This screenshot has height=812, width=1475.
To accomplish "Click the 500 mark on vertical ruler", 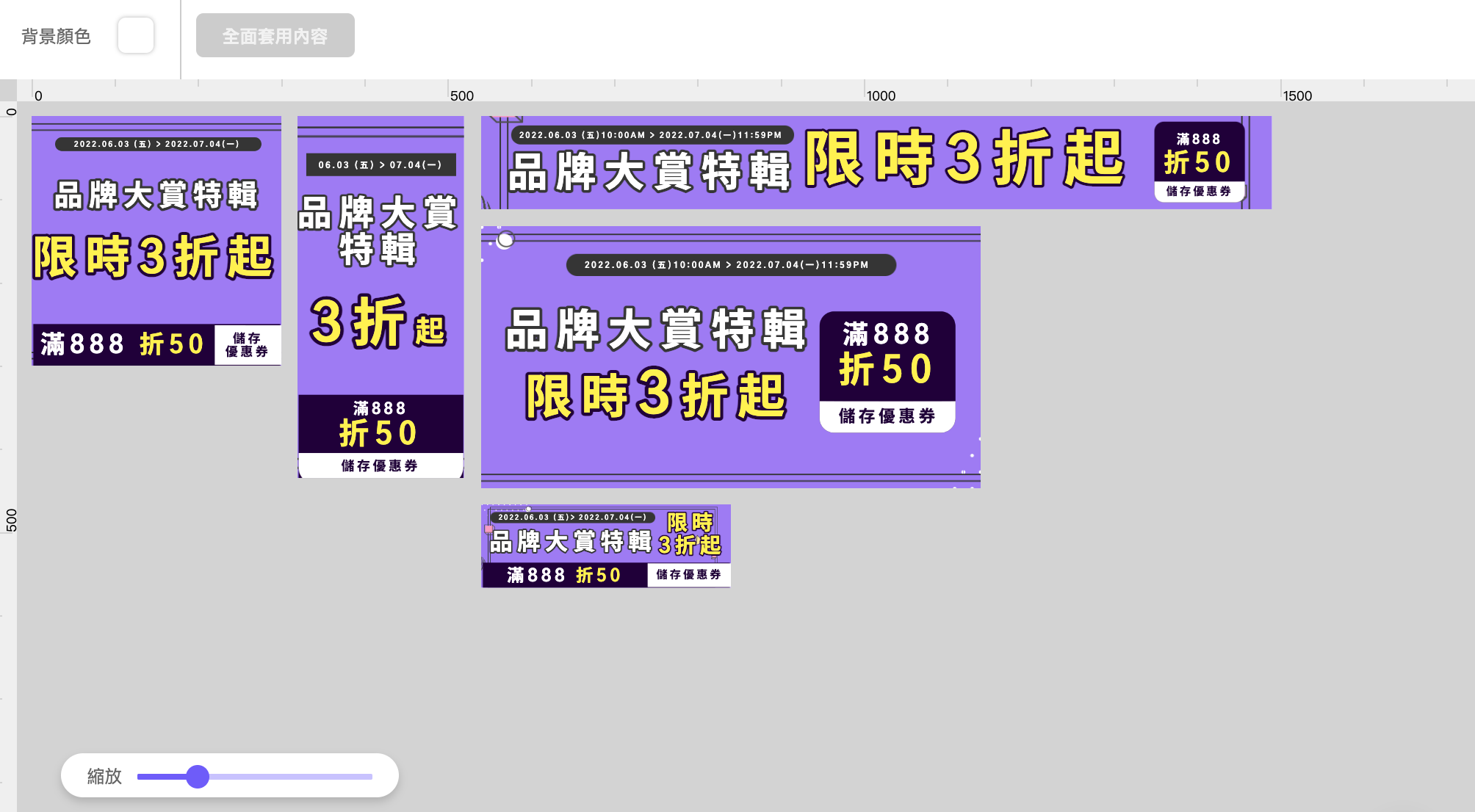I will tap(11, 520).
